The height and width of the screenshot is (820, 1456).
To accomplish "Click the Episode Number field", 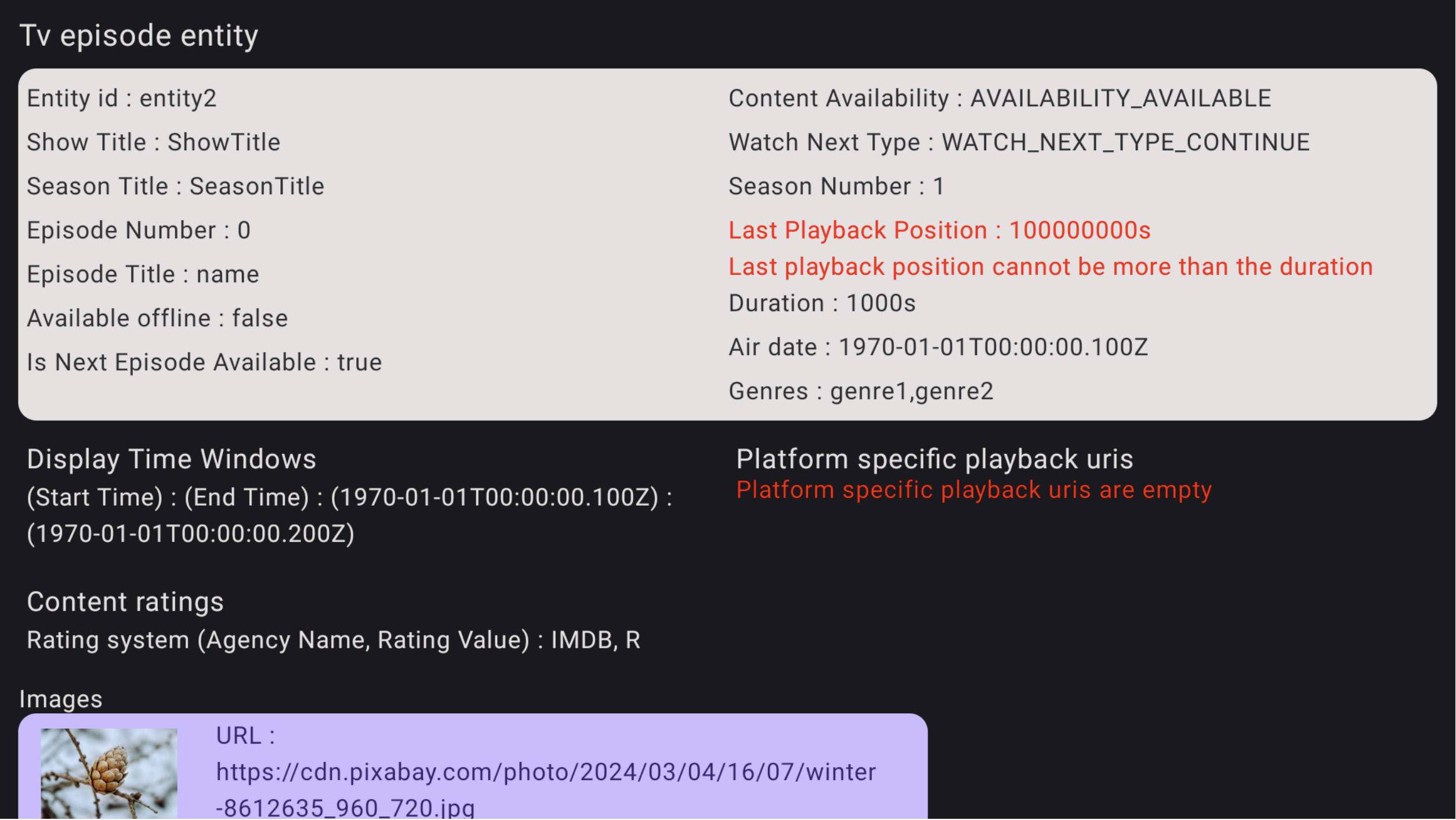I will (x=139, y=231).
